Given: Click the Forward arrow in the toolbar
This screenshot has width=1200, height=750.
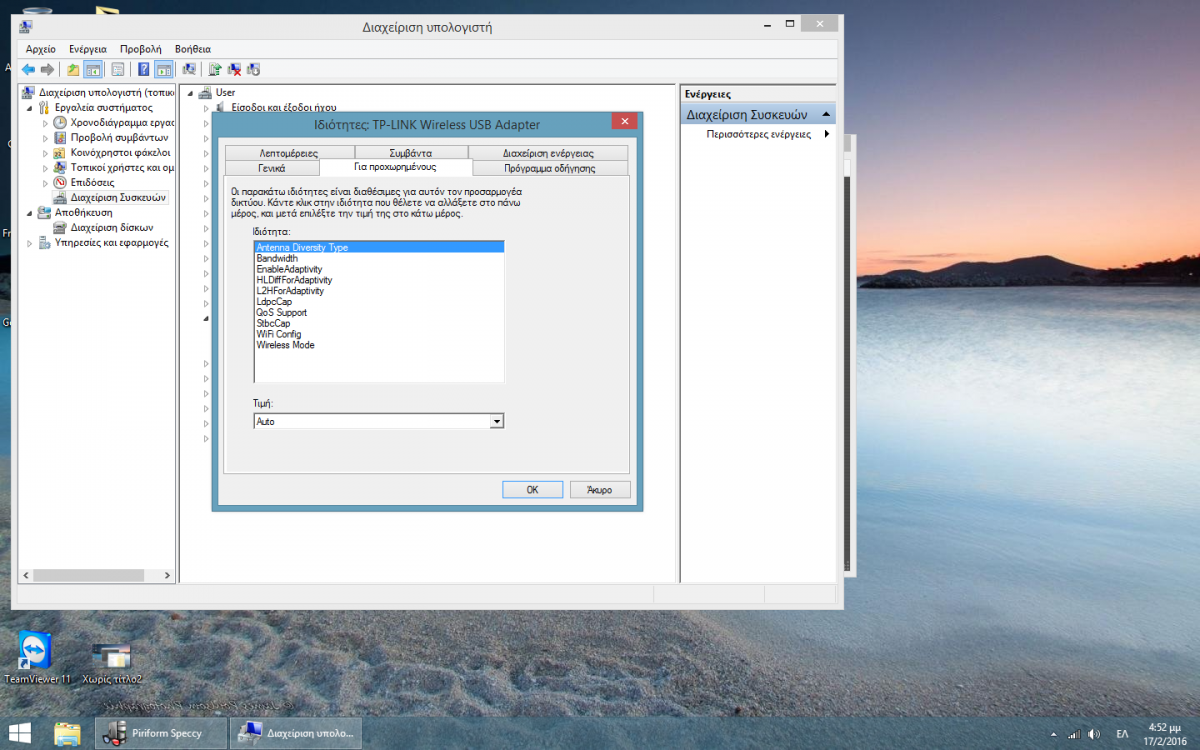Looking at the screenshot, I should click(47, 69).
